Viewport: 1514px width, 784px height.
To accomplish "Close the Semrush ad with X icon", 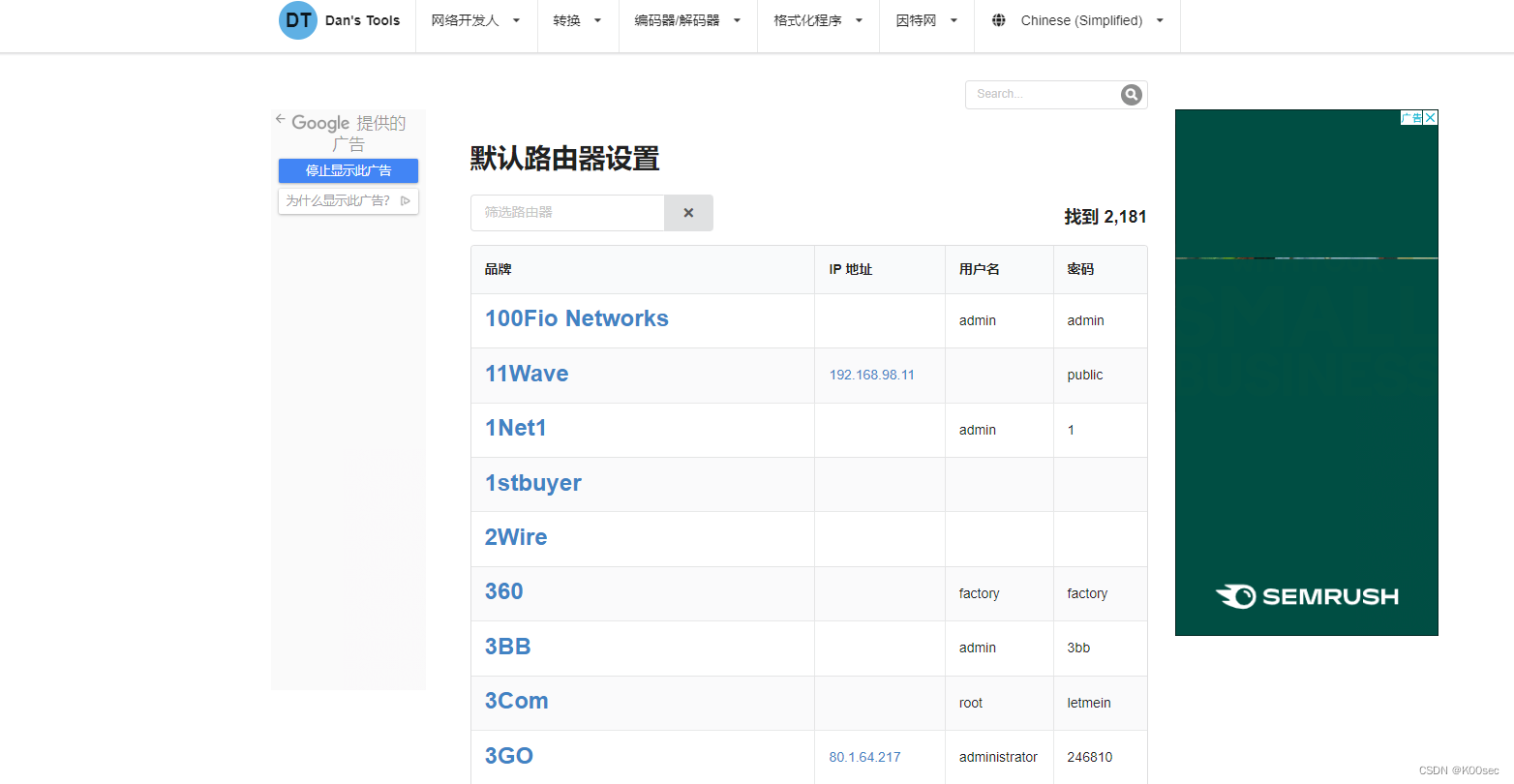I will [x=1431, y=118].
